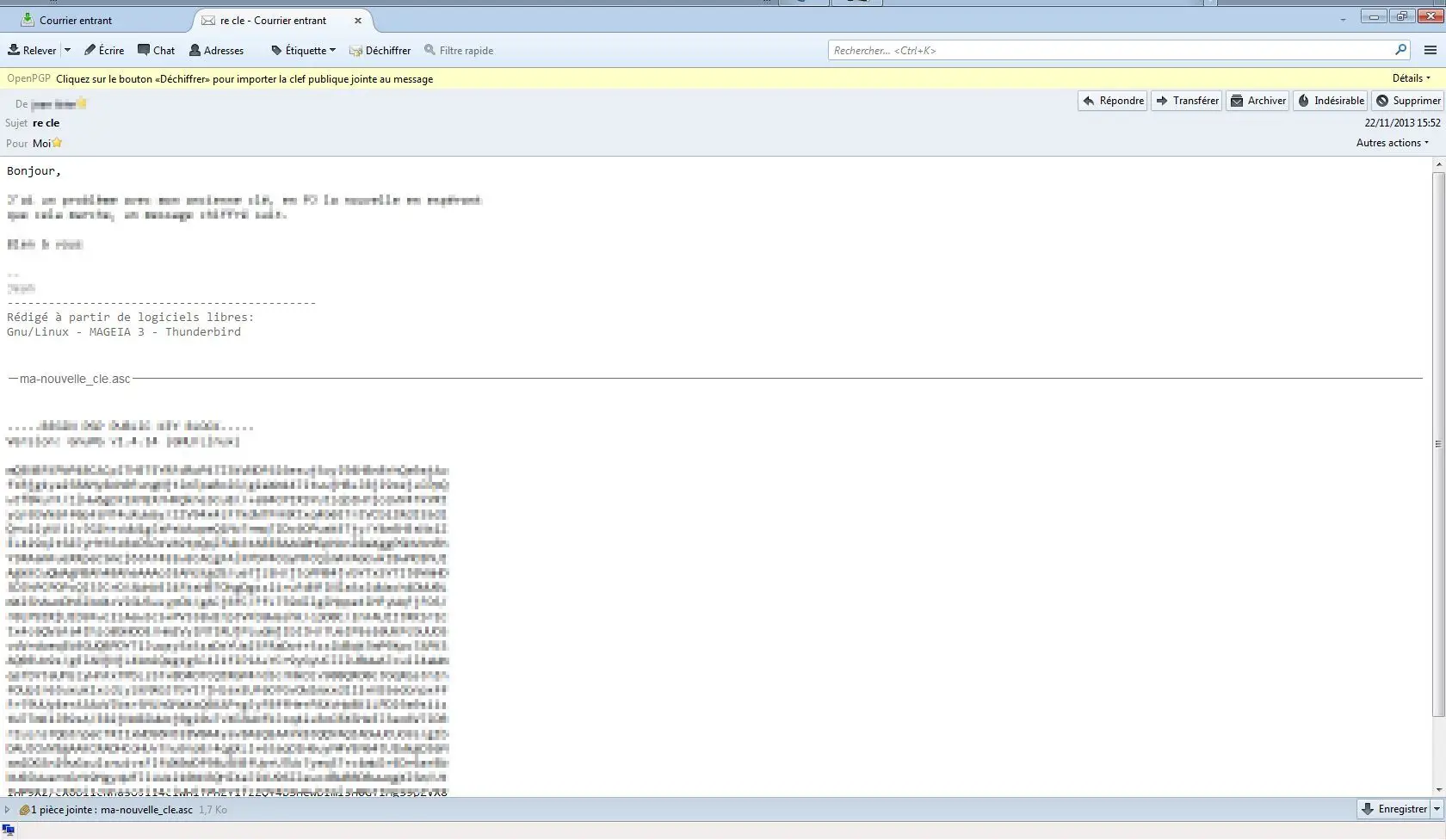Save the attachment with Enregistrer
This screenshot has width=1446, height=840.
1394,809
